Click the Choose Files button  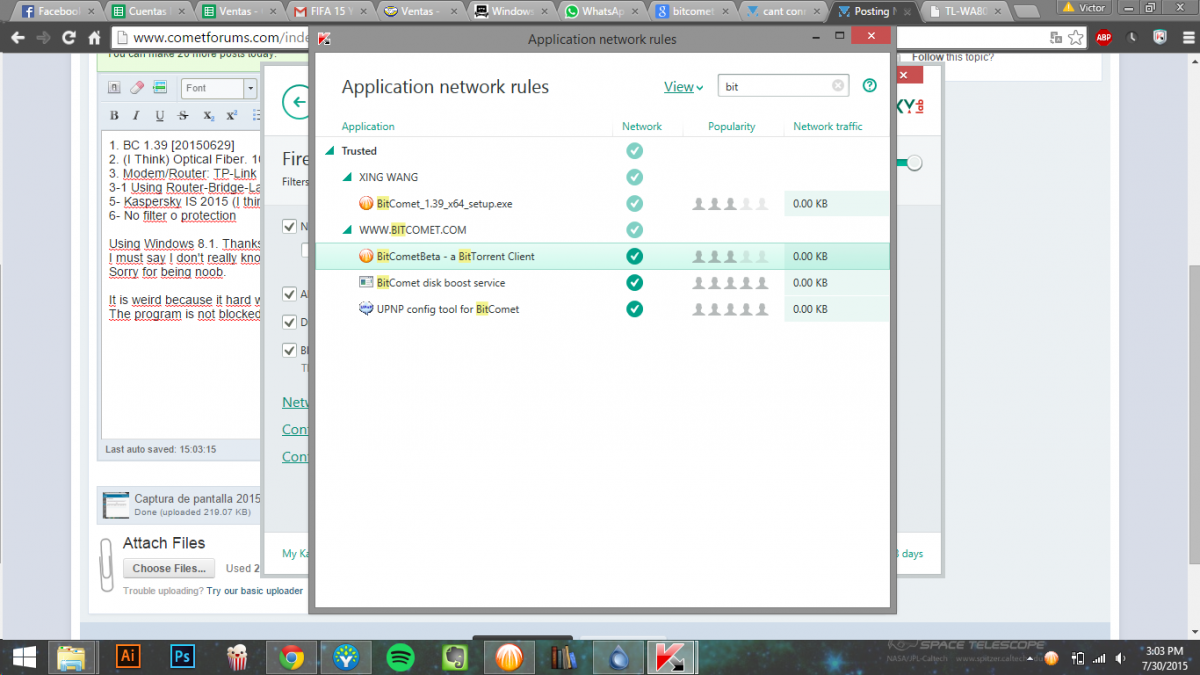click(x=169, y=568)
